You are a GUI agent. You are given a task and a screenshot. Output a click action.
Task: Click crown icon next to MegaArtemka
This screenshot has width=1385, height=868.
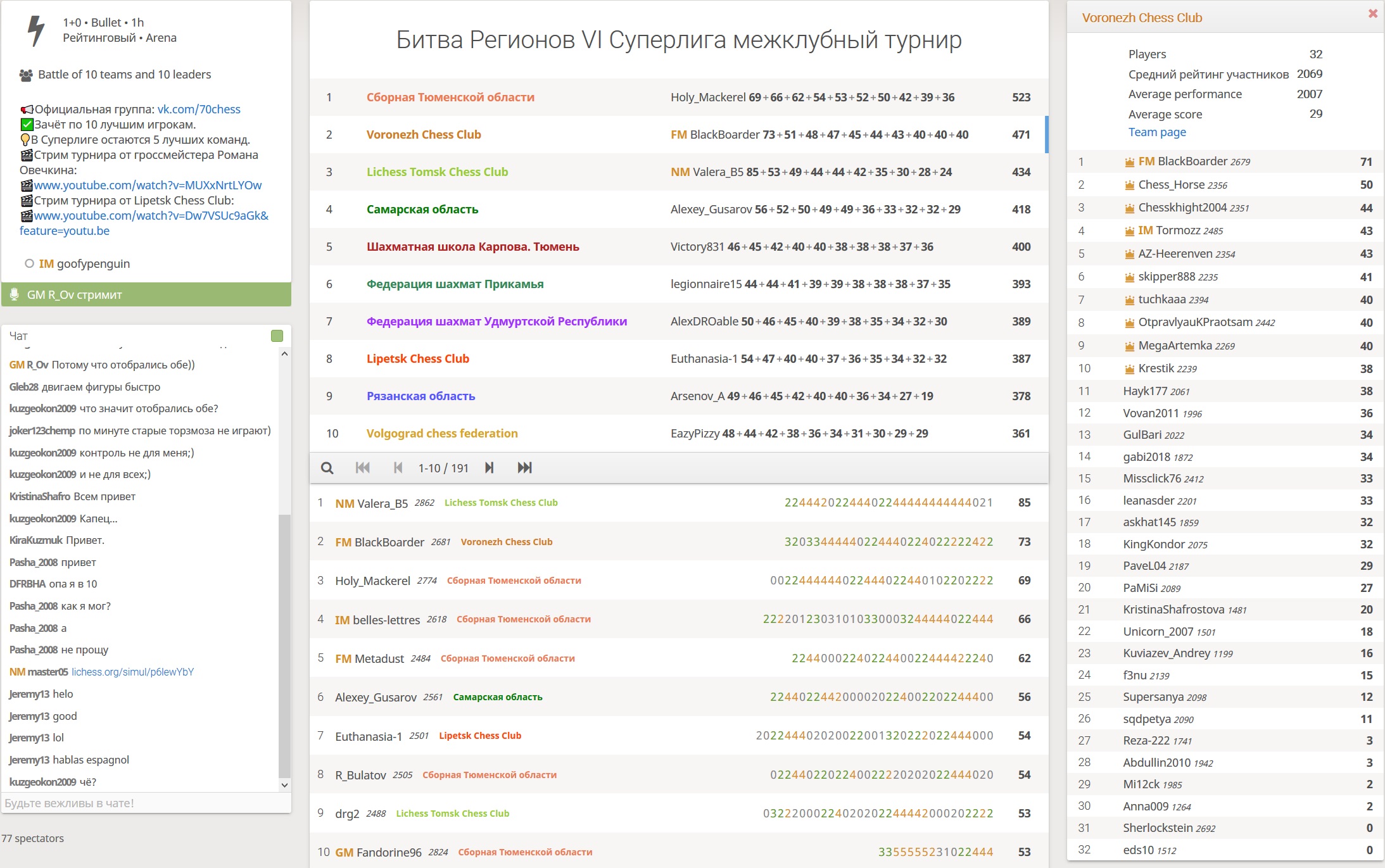(1129, 346)
